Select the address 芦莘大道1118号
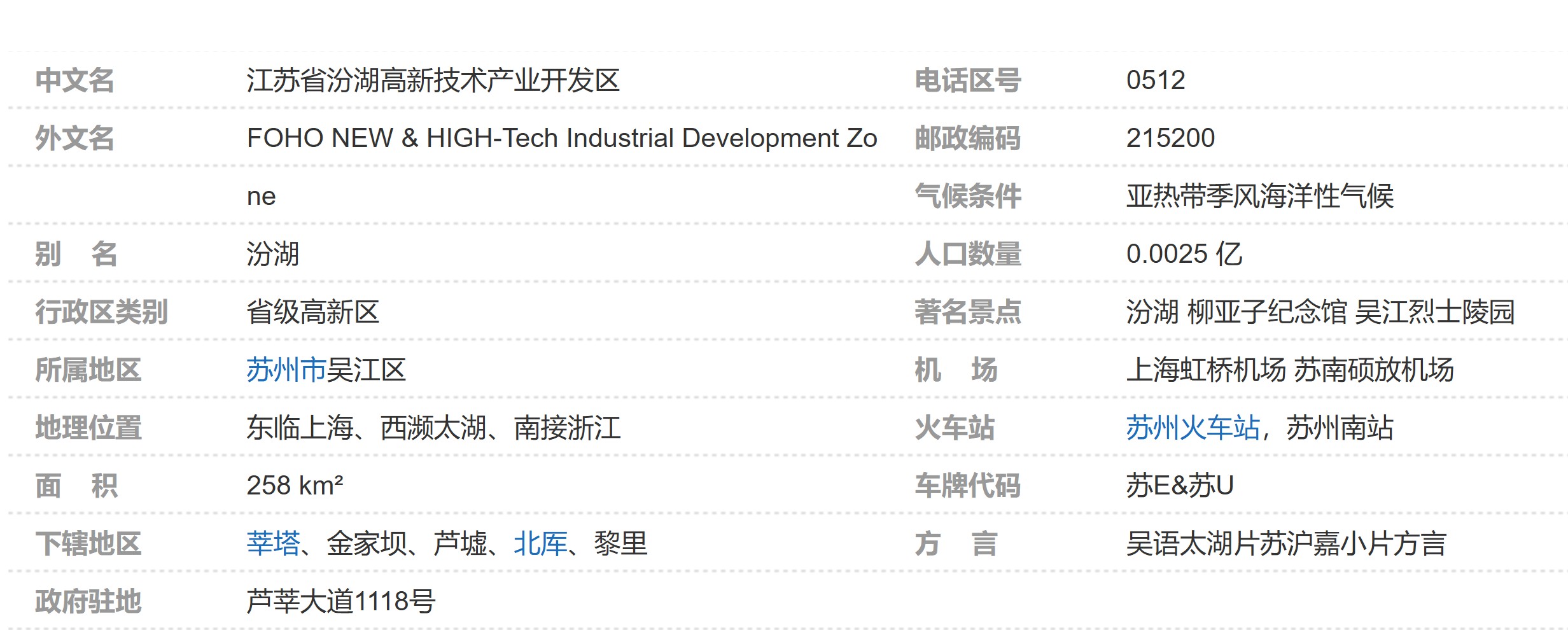Viewport: 1568px width, 630px height. (341, 601)
